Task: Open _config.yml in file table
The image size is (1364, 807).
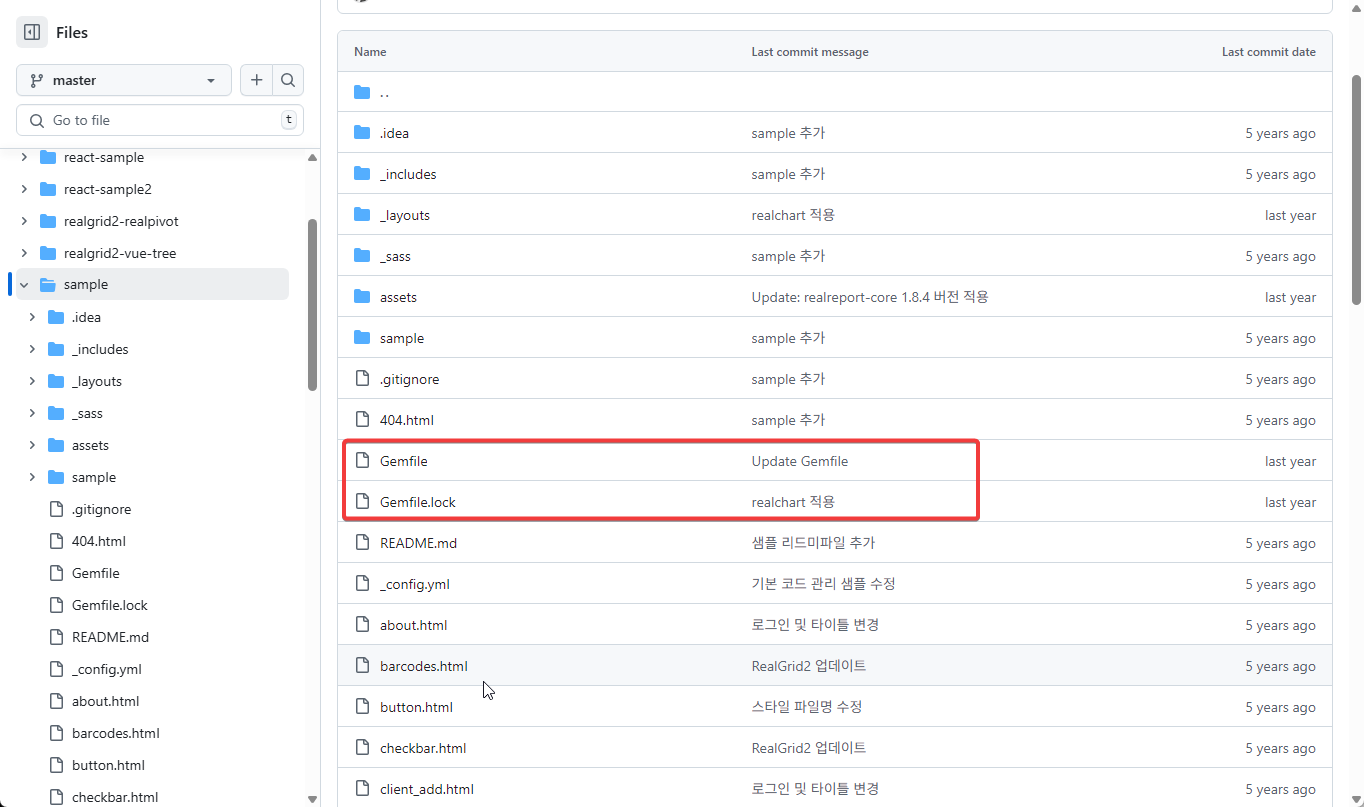Action: point(414,584)
